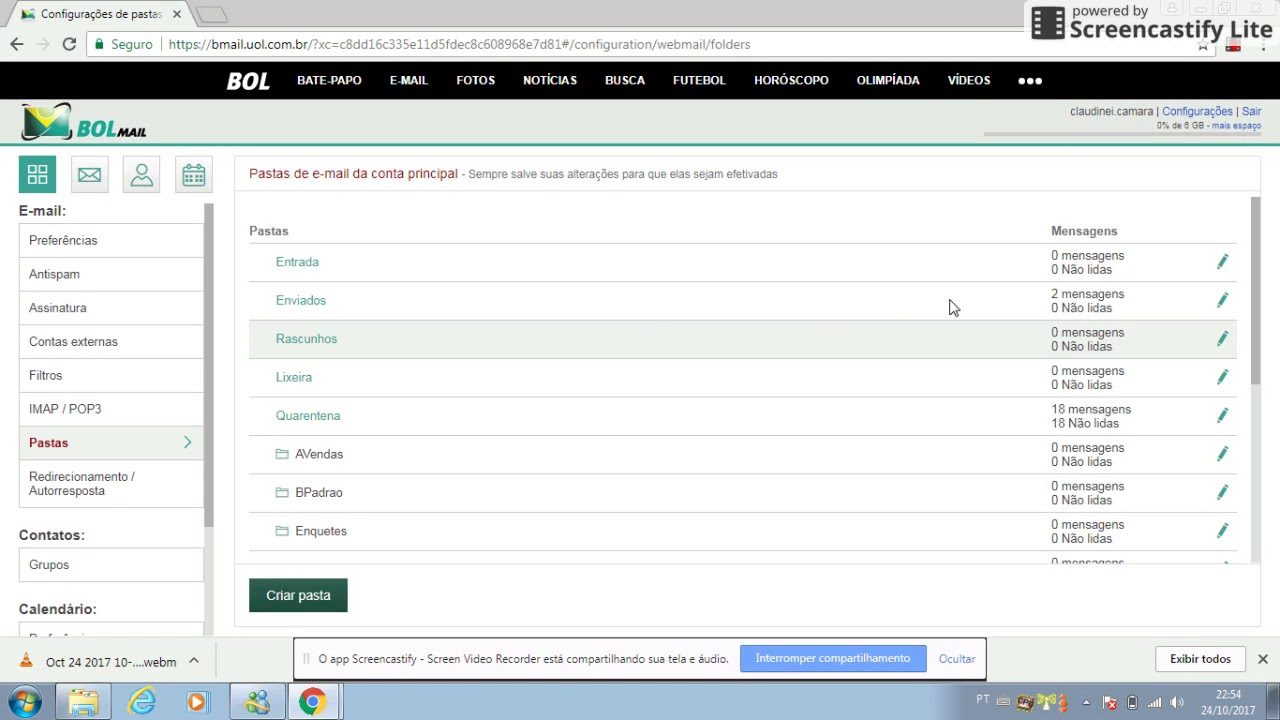The width and height of the screenshot is (1280, 720).
Task: Show hidden system tray icons
Action: click(x=1087, y=702)
